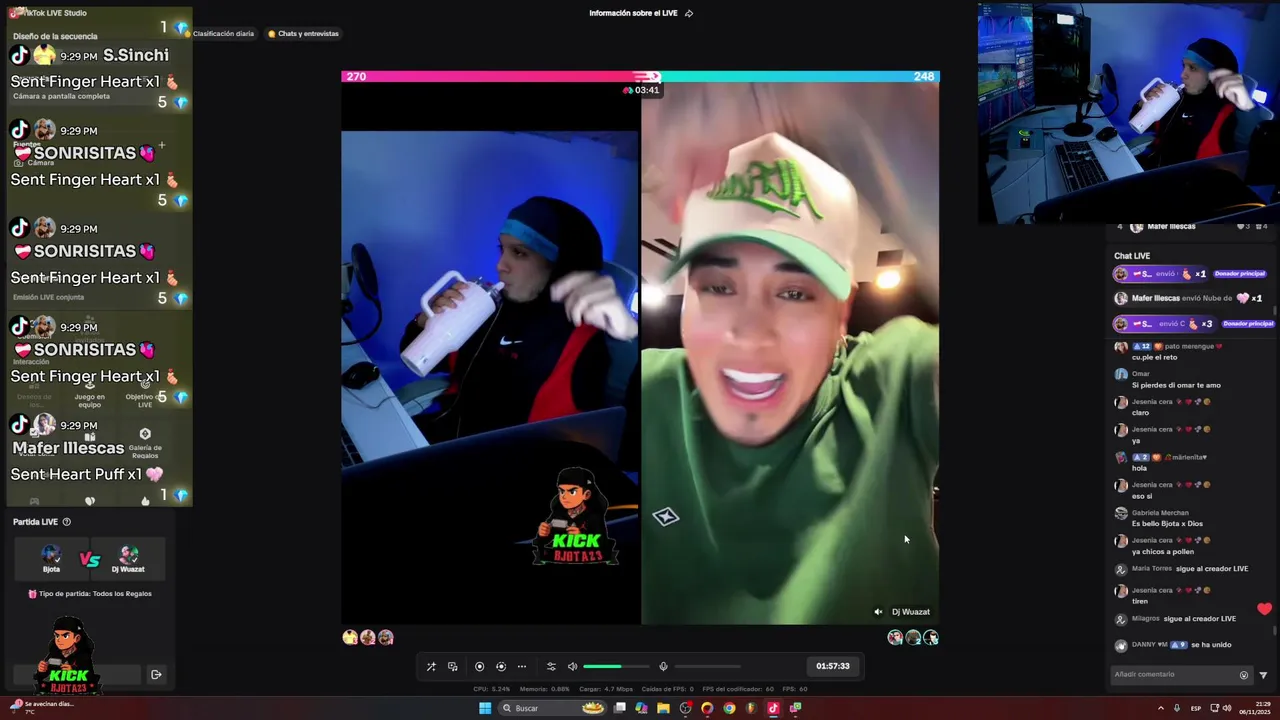The image size is (1280, 720).
Task: Select the Dj Wuazat player card
Action: pos(128,559)
